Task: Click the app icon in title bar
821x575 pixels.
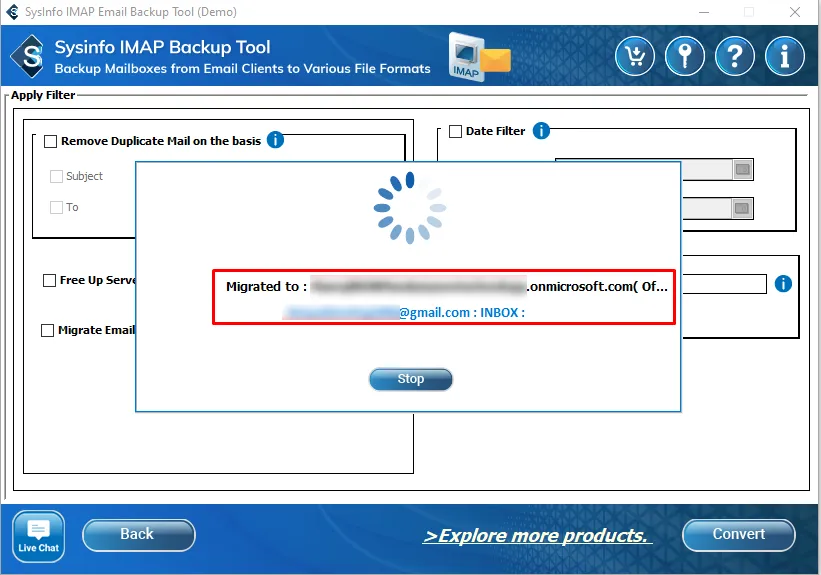Action: 12,12
